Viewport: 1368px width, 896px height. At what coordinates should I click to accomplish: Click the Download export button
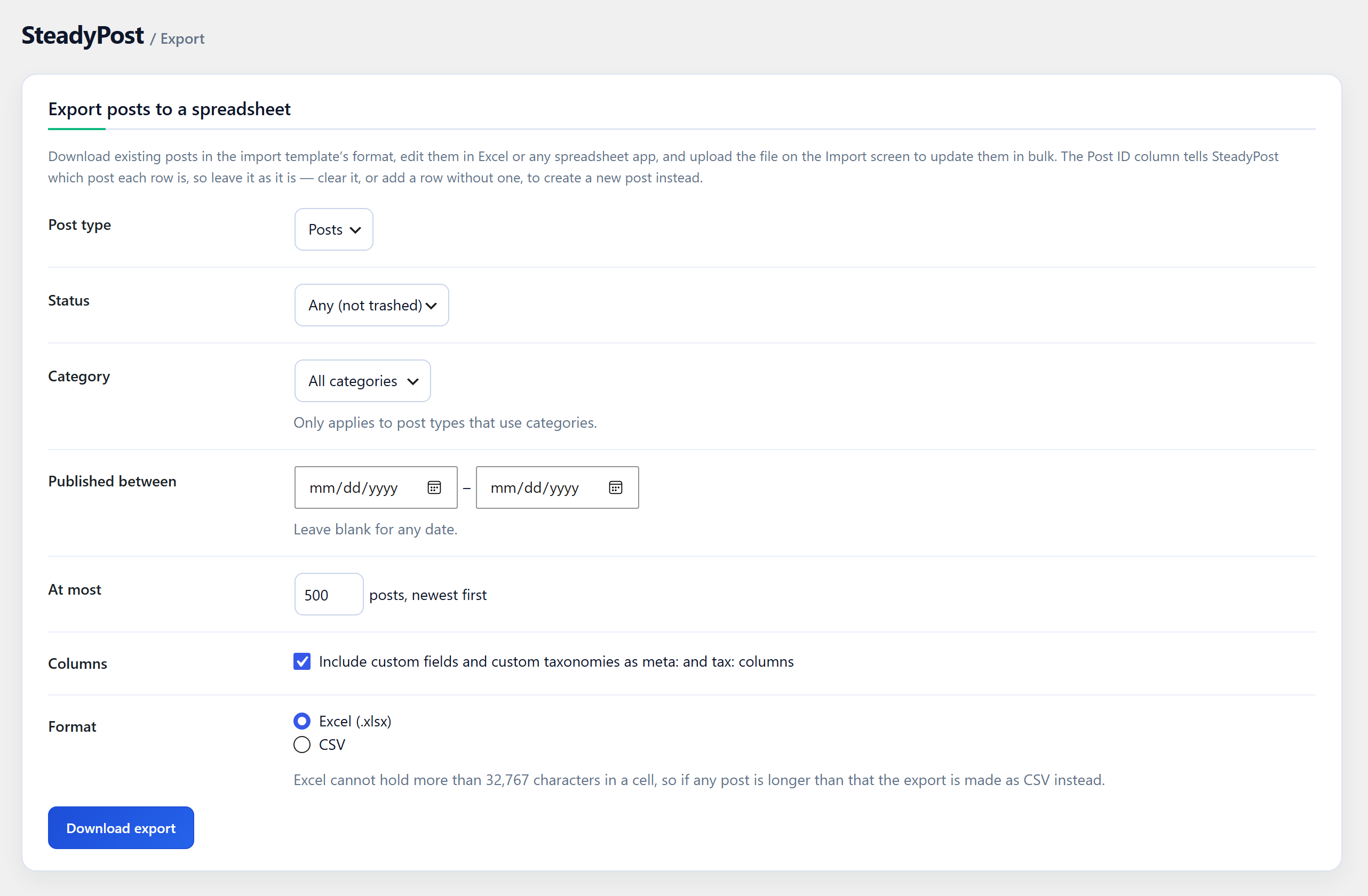[x=121, y=828]
